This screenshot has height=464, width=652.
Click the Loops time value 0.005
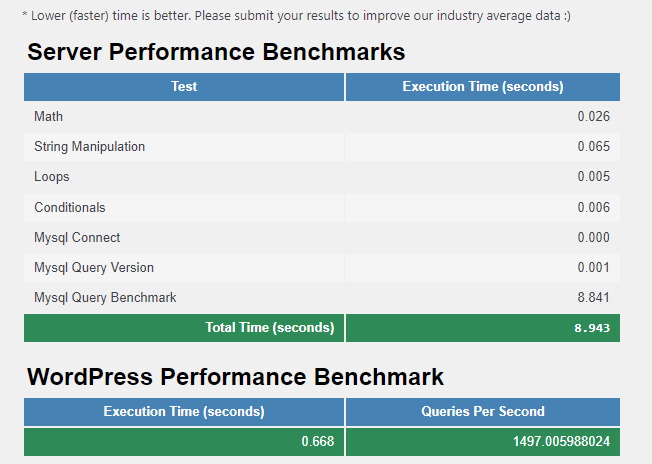[x=593, y=176]
